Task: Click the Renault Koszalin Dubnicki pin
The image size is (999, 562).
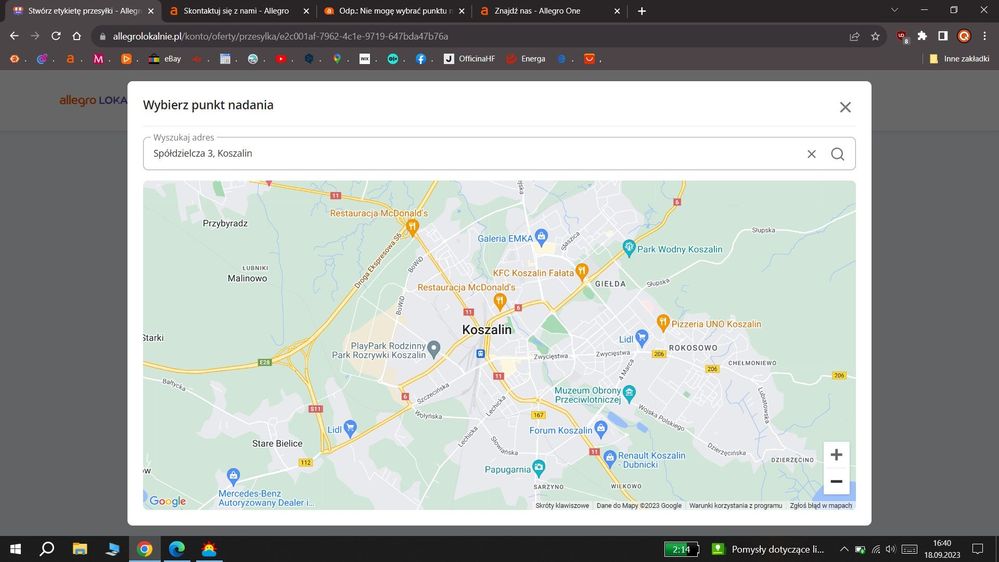Action: point(609,457)
